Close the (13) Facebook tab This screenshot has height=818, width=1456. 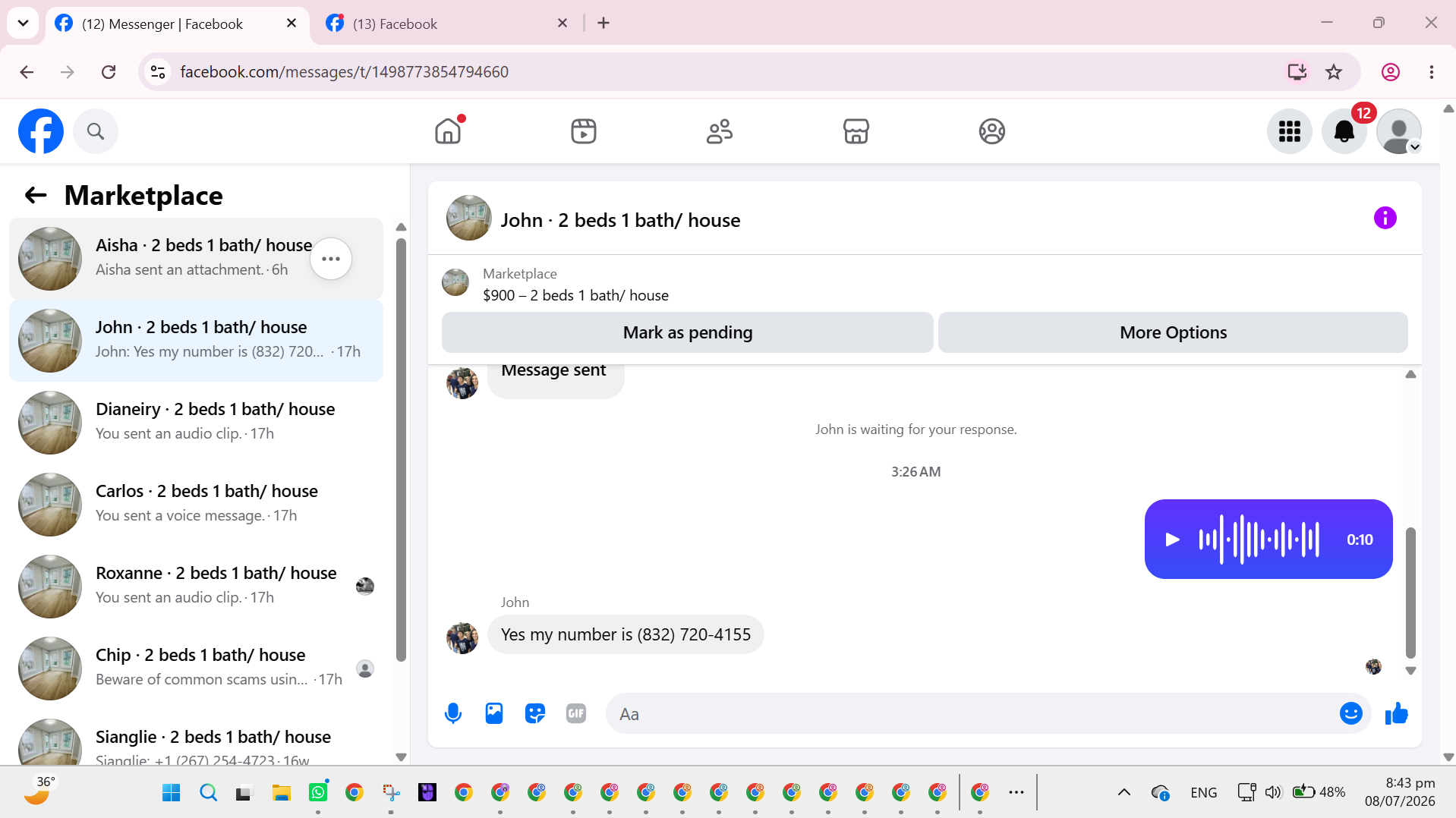tap(563, 24)
